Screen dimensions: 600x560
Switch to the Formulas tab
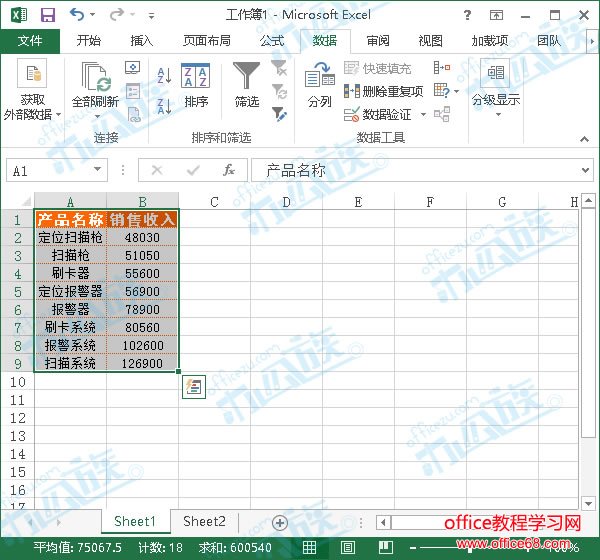(272, 41)
